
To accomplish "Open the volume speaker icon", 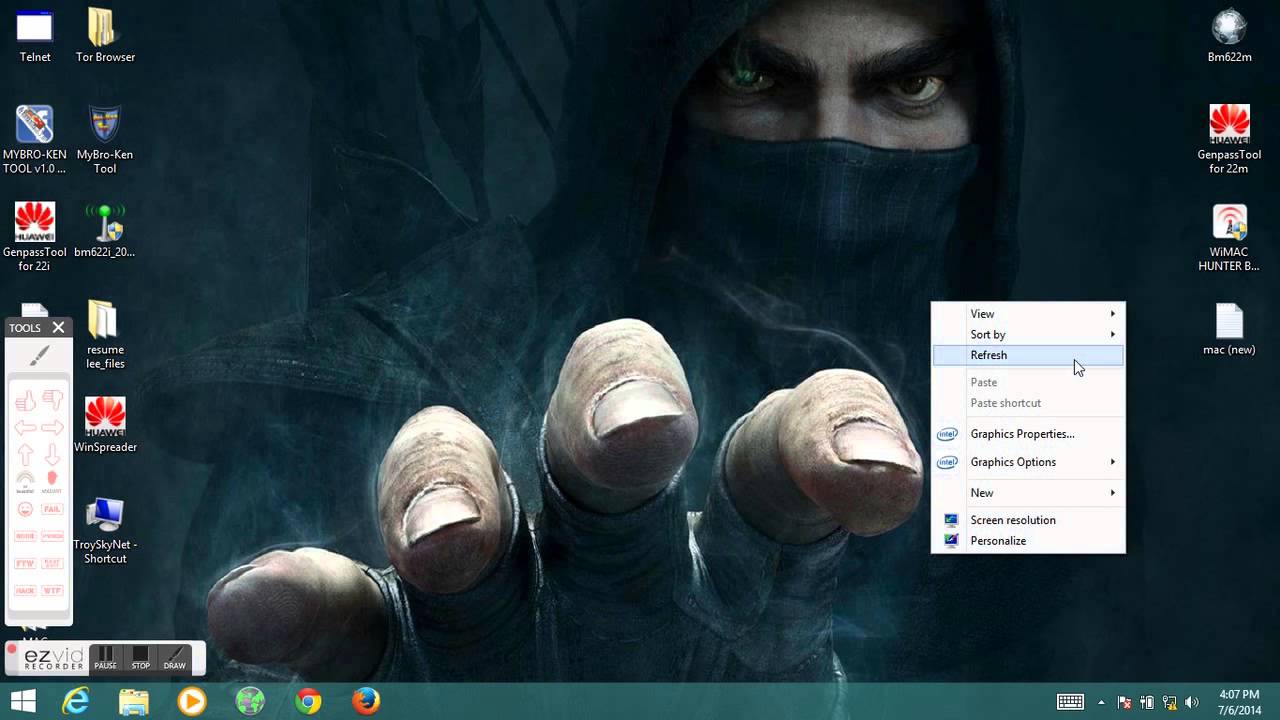I will pos(1192,702).
